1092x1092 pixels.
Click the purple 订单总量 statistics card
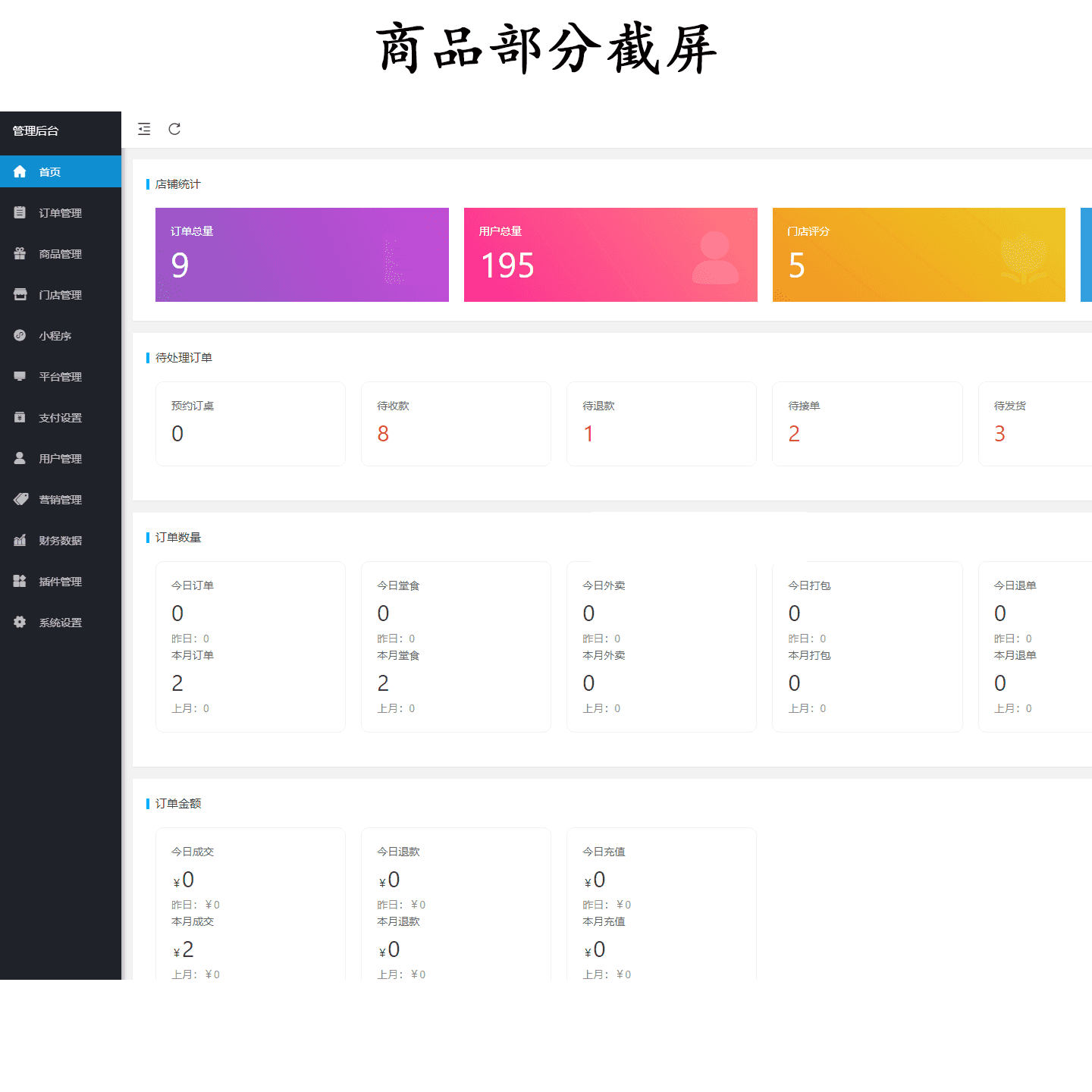302,255
